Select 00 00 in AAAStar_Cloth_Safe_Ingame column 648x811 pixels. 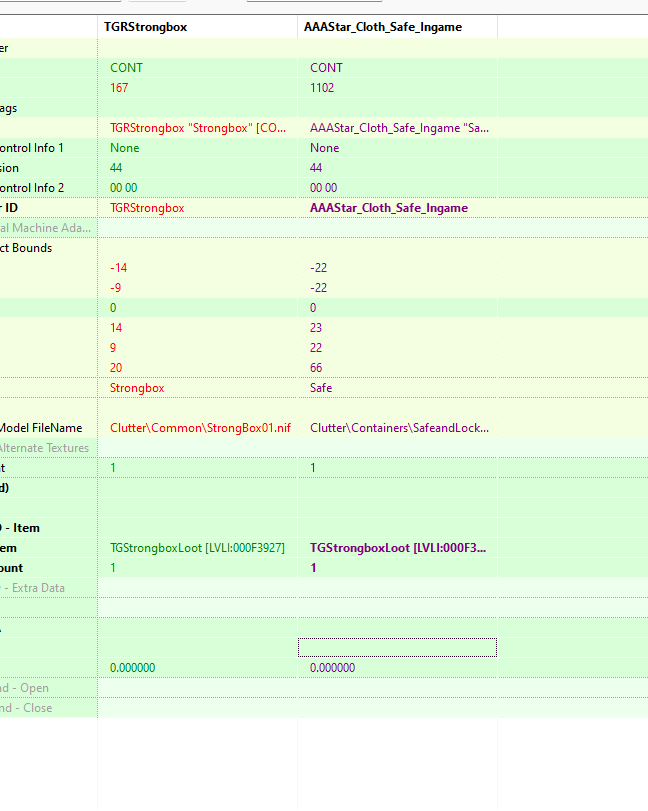click(324, 188)
